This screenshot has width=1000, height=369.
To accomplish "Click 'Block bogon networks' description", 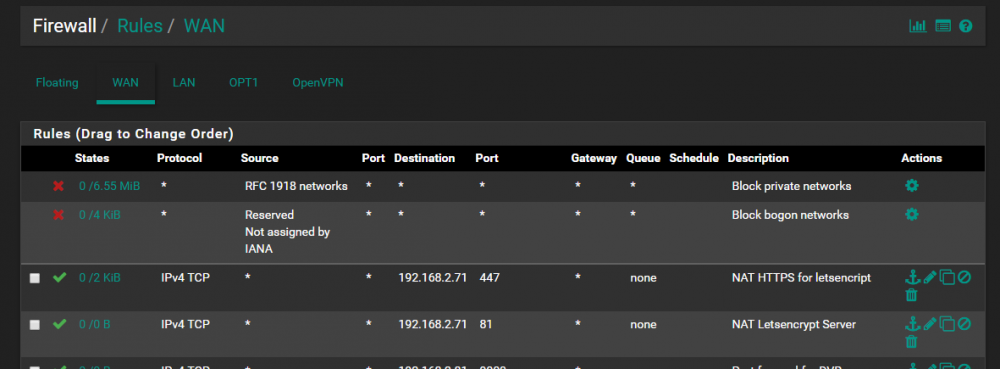I will (x=790, y=215).
